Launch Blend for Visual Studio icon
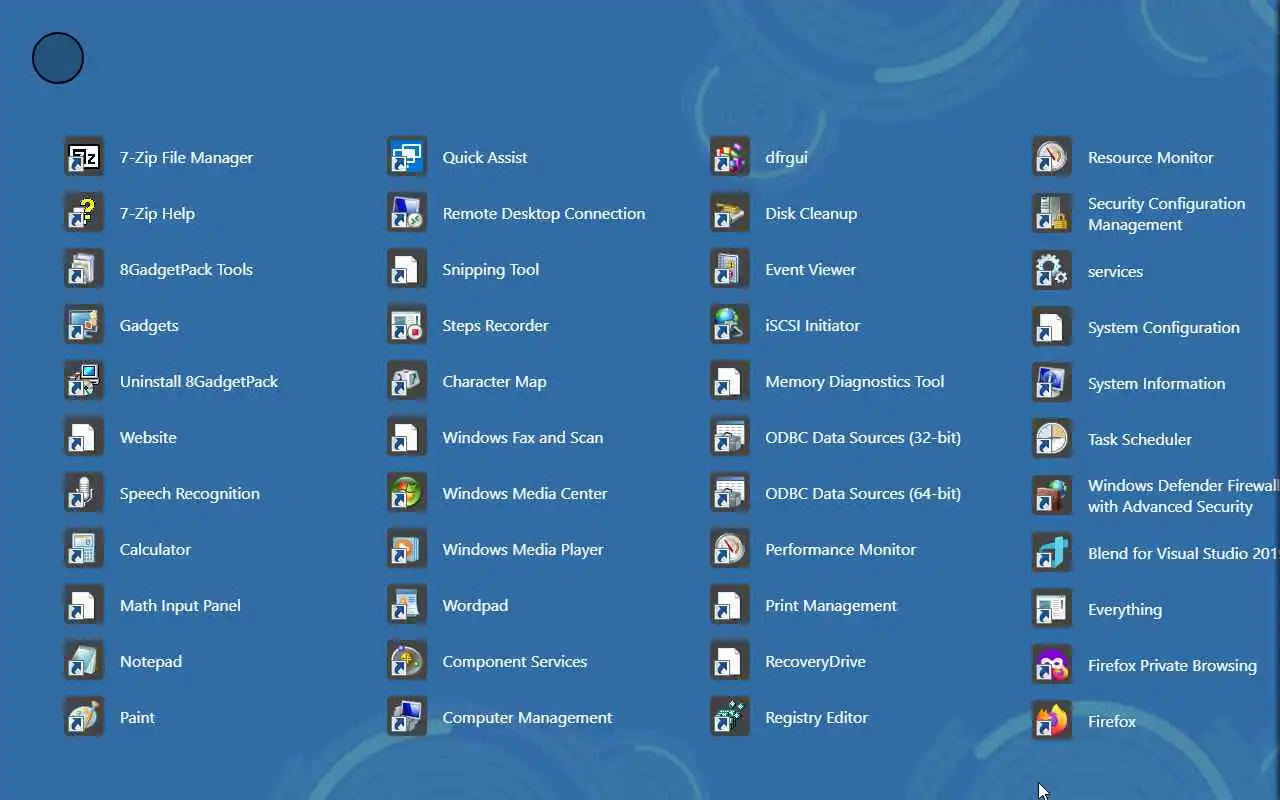Image resolution: width=1280 pixels, height=800 pixels. tap(1052, 553)
